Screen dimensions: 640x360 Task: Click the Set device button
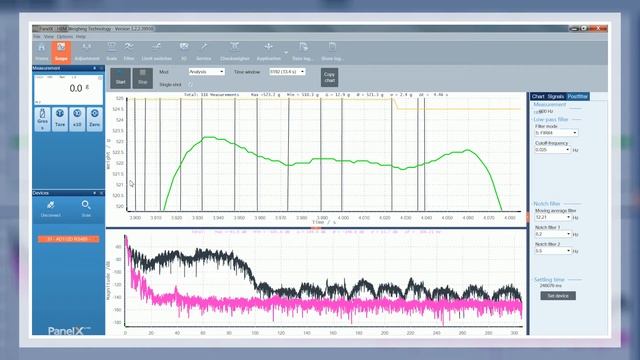click(x=558, y=296)
